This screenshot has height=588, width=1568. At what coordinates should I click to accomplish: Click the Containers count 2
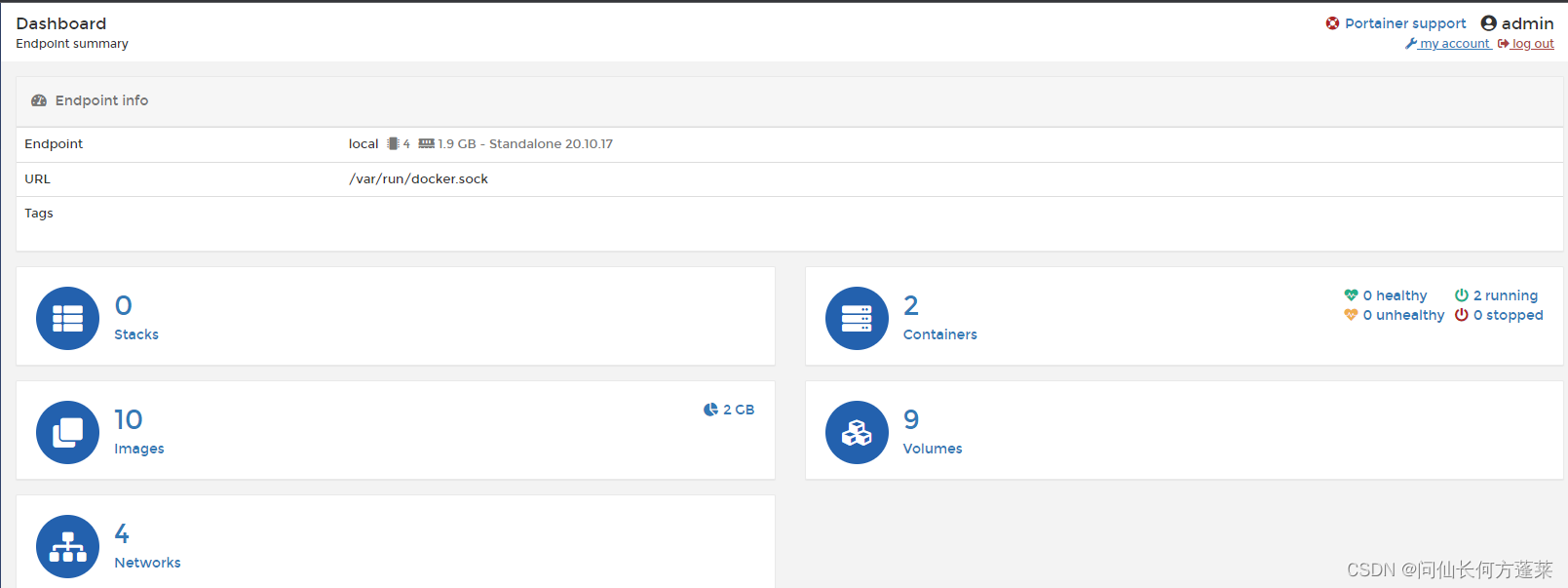pyautogui.click(x=911, y=305)
